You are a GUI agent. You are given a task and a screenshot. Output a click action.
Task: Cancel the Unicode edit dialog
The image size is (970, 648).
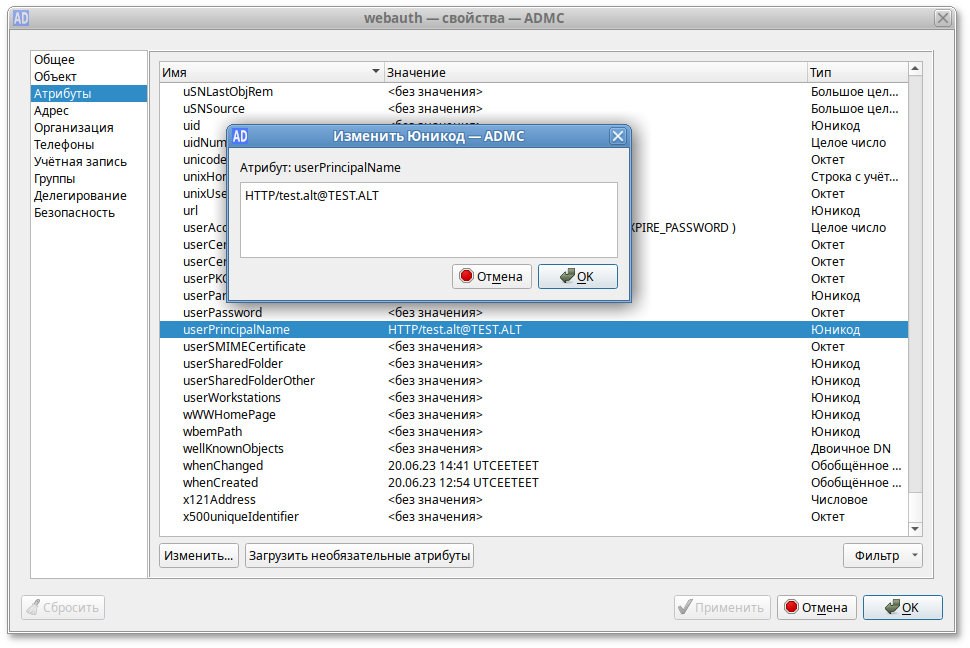click(490, 277)
